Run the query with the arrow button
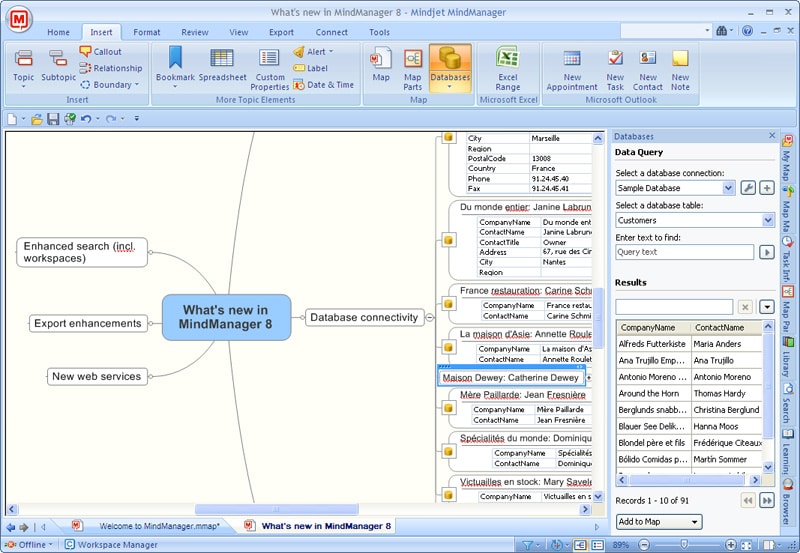The width and height of the screenshot is (800, 553). 766,252
